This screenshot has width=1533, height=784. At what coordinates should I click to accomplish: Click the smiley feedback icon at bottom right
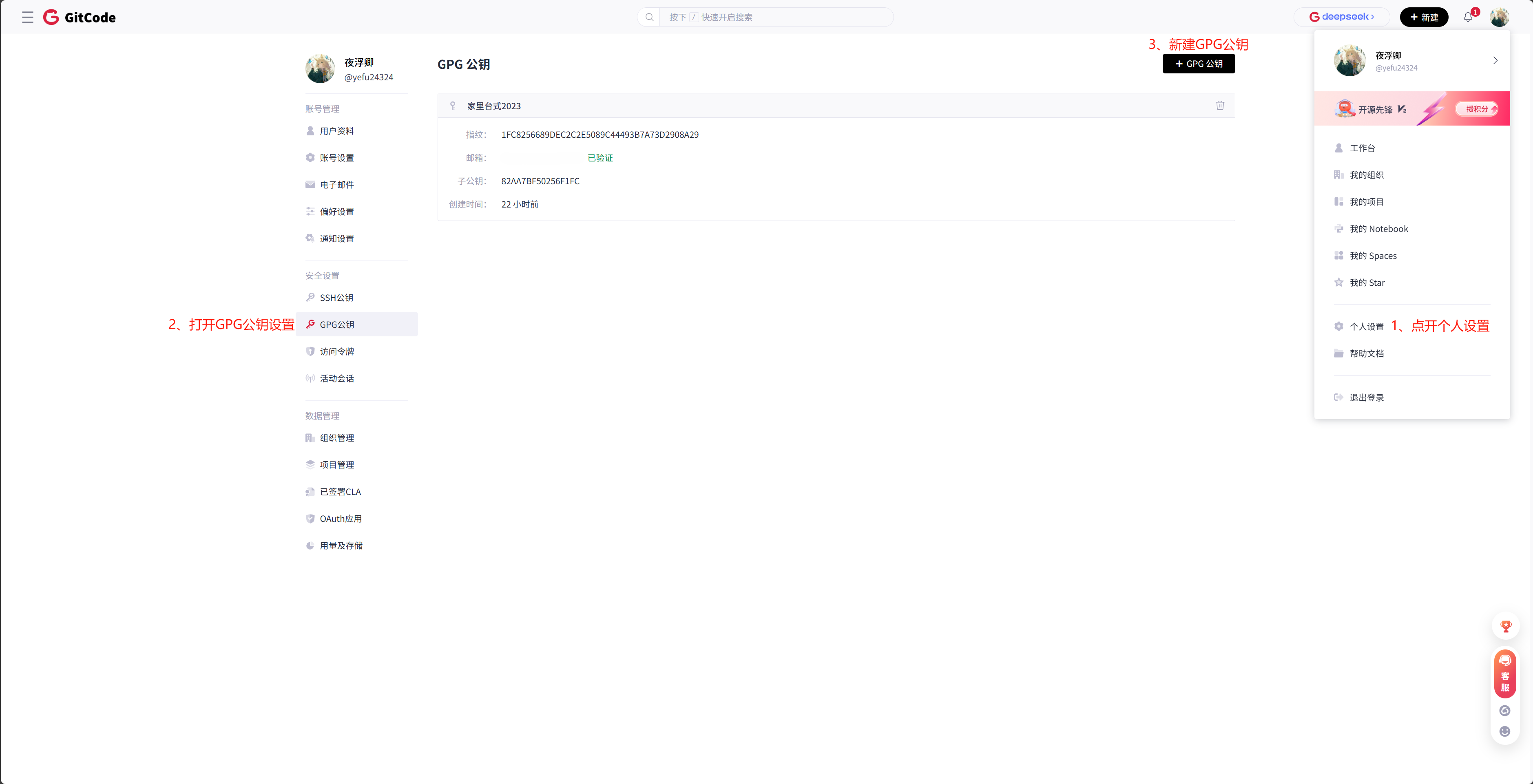click(x=1504, y=731)
